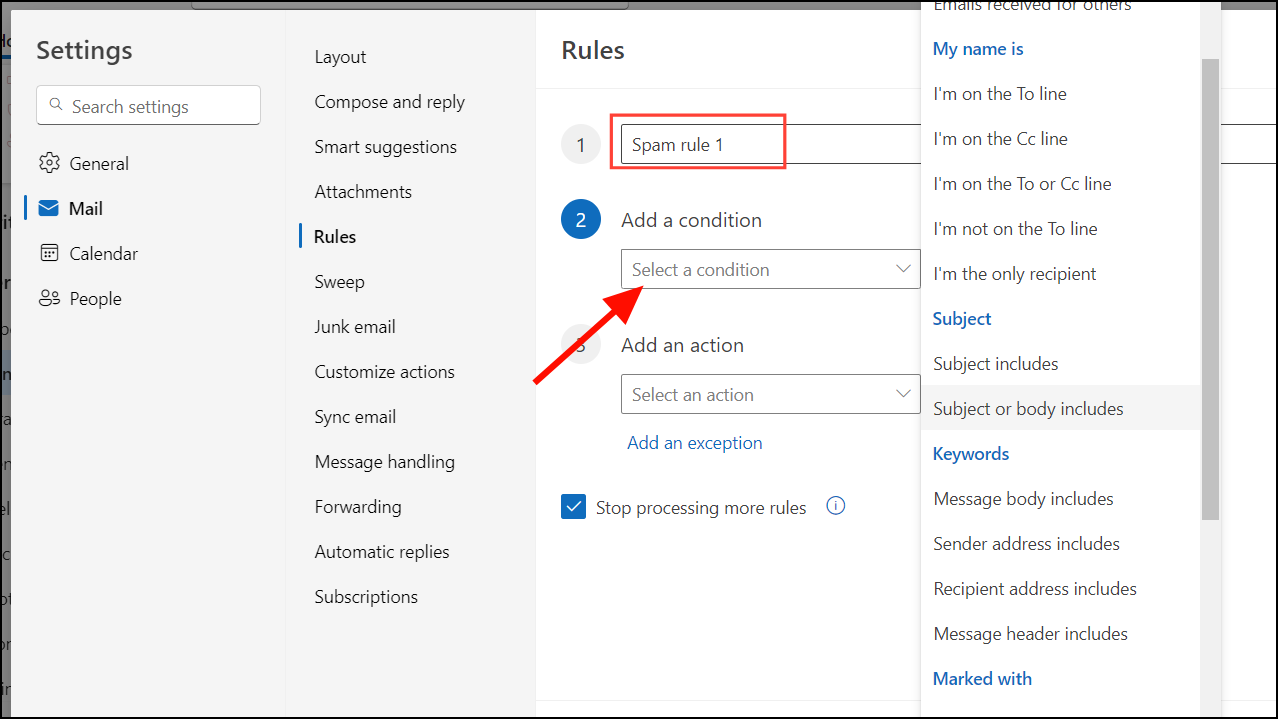The image size is (1278, 719).
Task: Go to Automatic replies section
Action: 382,551
